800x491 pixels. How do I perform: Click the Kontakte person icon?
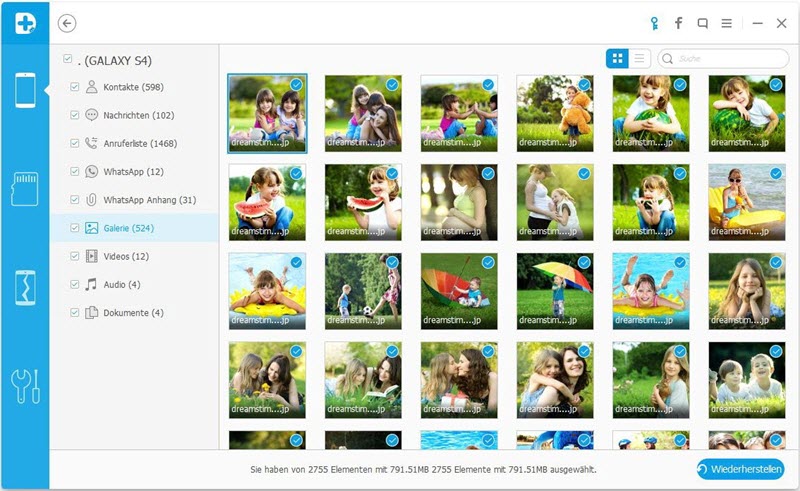(91, 87)
